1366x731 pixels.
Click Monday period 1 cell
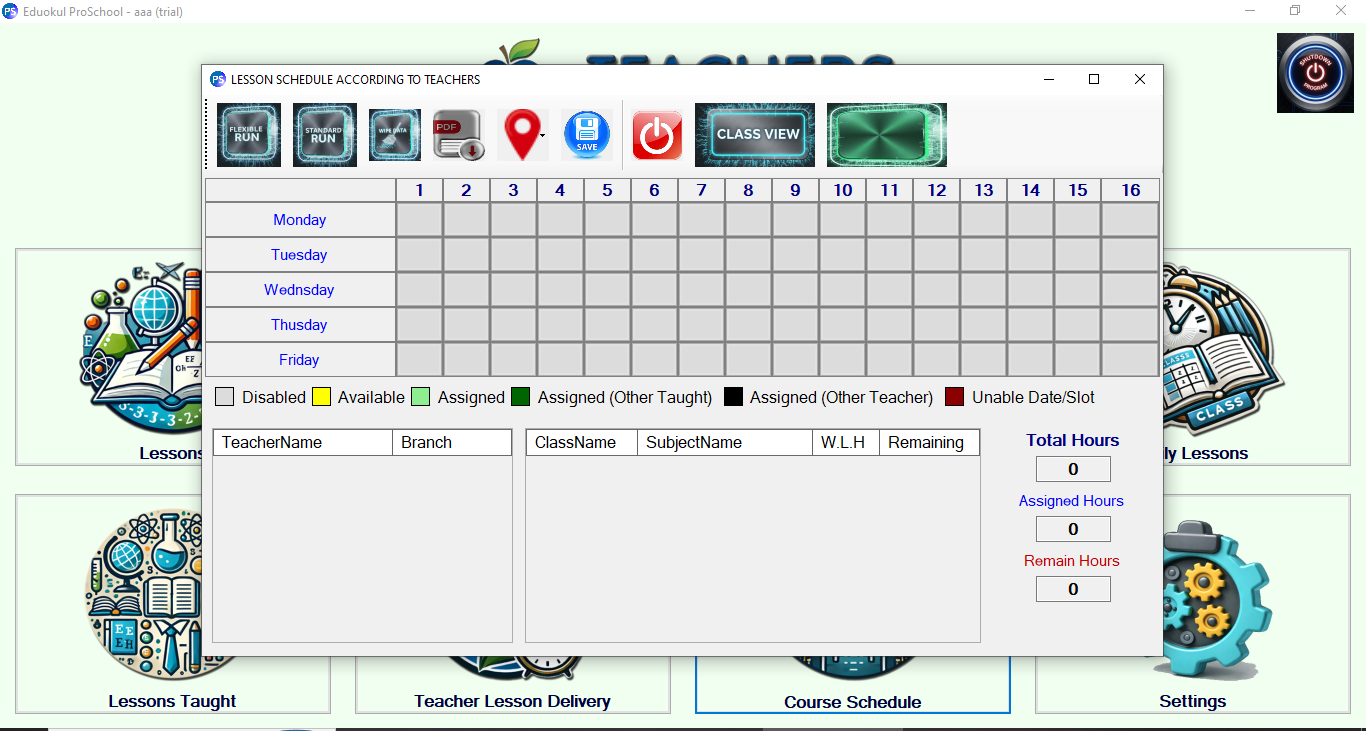click(420, 220)
